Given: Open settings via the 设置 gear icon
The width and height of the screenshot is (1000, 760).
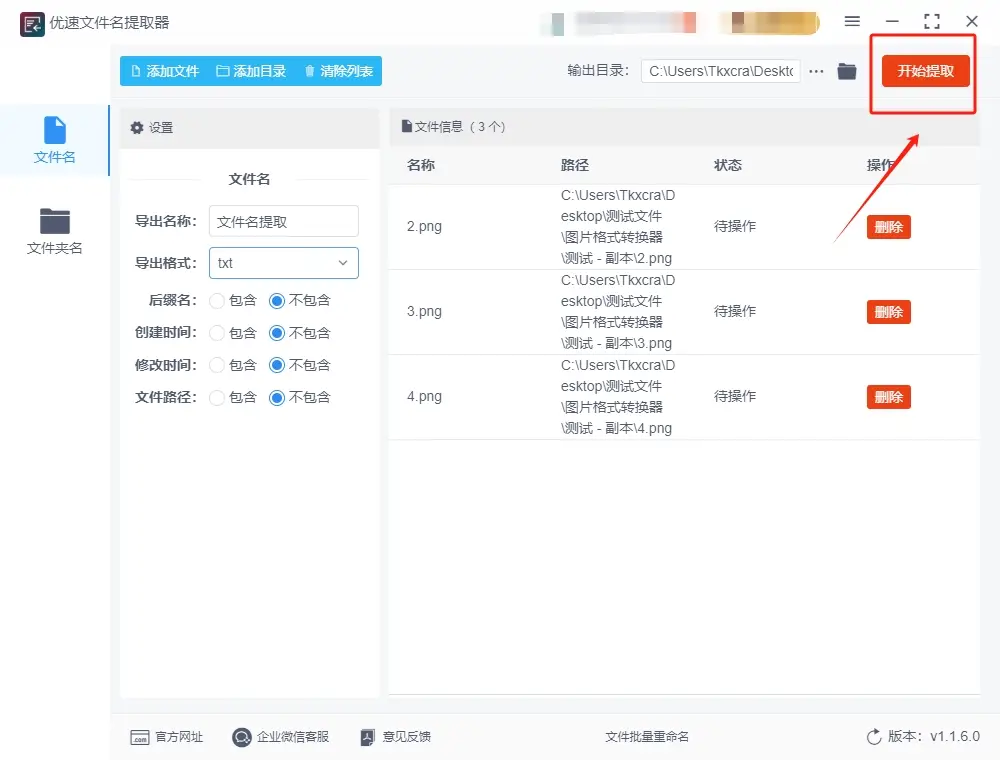Looking at the screenshot, I should [137, 128].
